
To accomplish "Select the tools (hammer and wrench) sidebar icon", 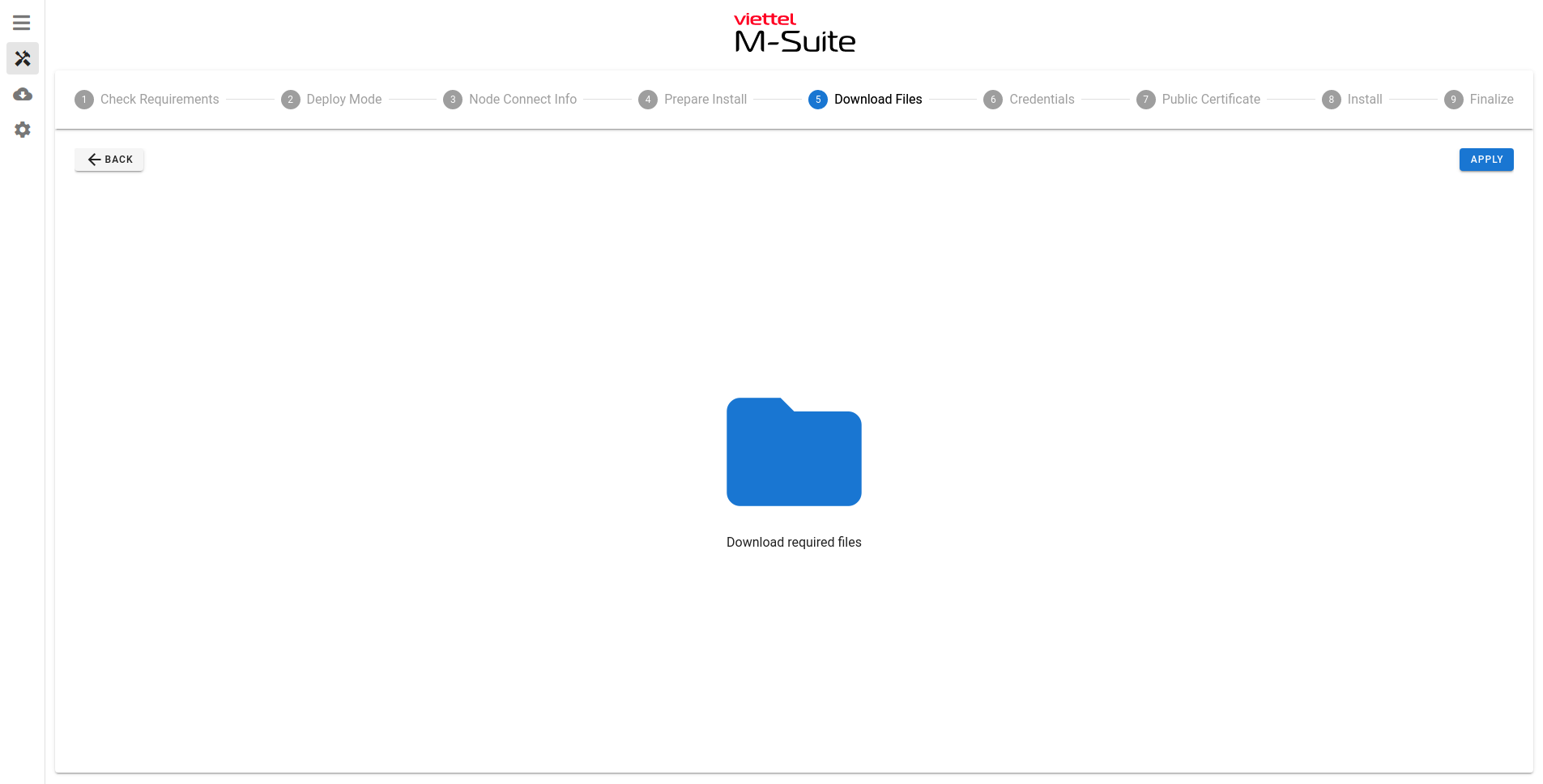I will (x=23, y=58).
